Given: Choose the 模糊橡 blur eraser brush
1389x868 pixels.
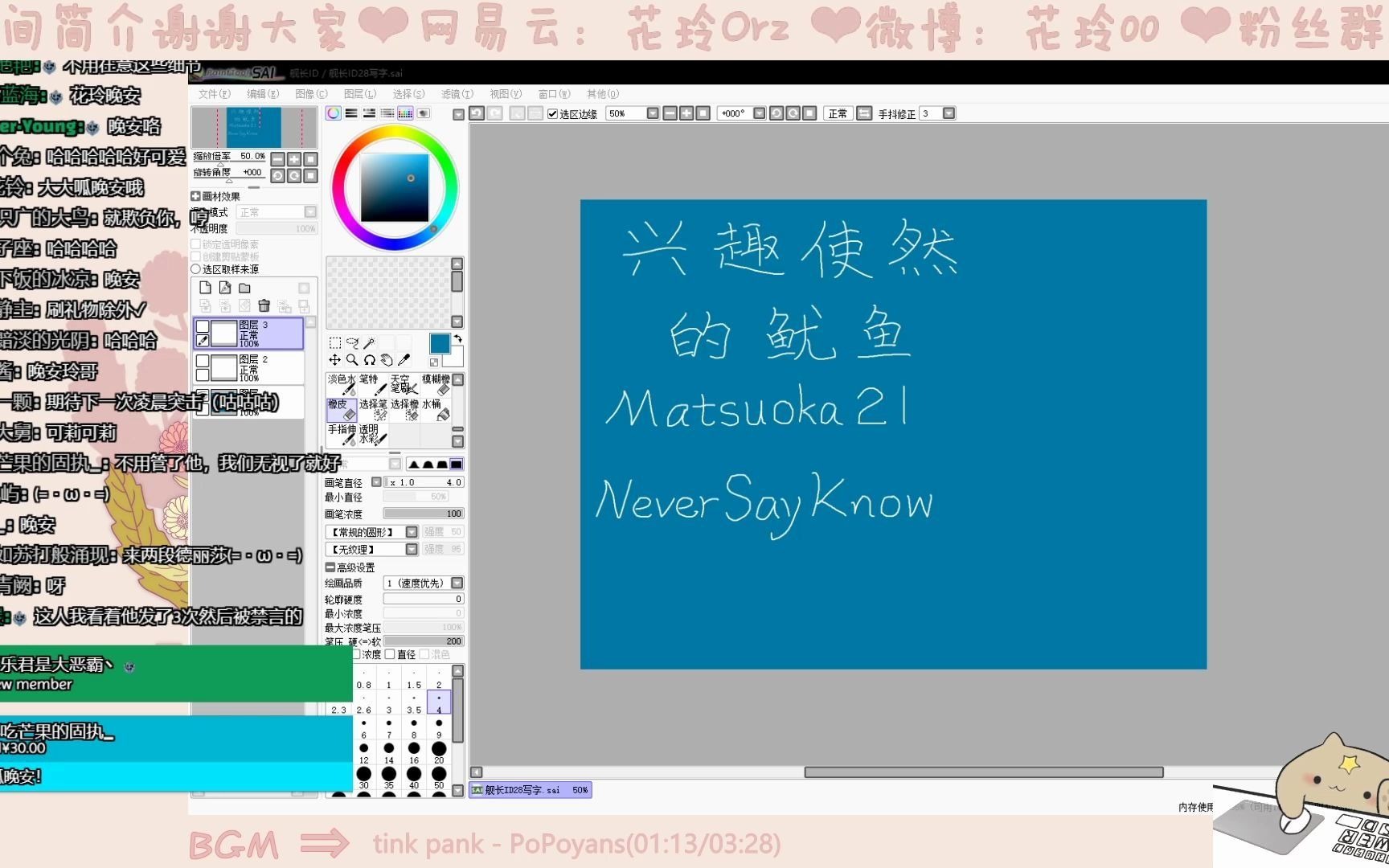Looking at the screenshot, I should (x=436, y=384).
